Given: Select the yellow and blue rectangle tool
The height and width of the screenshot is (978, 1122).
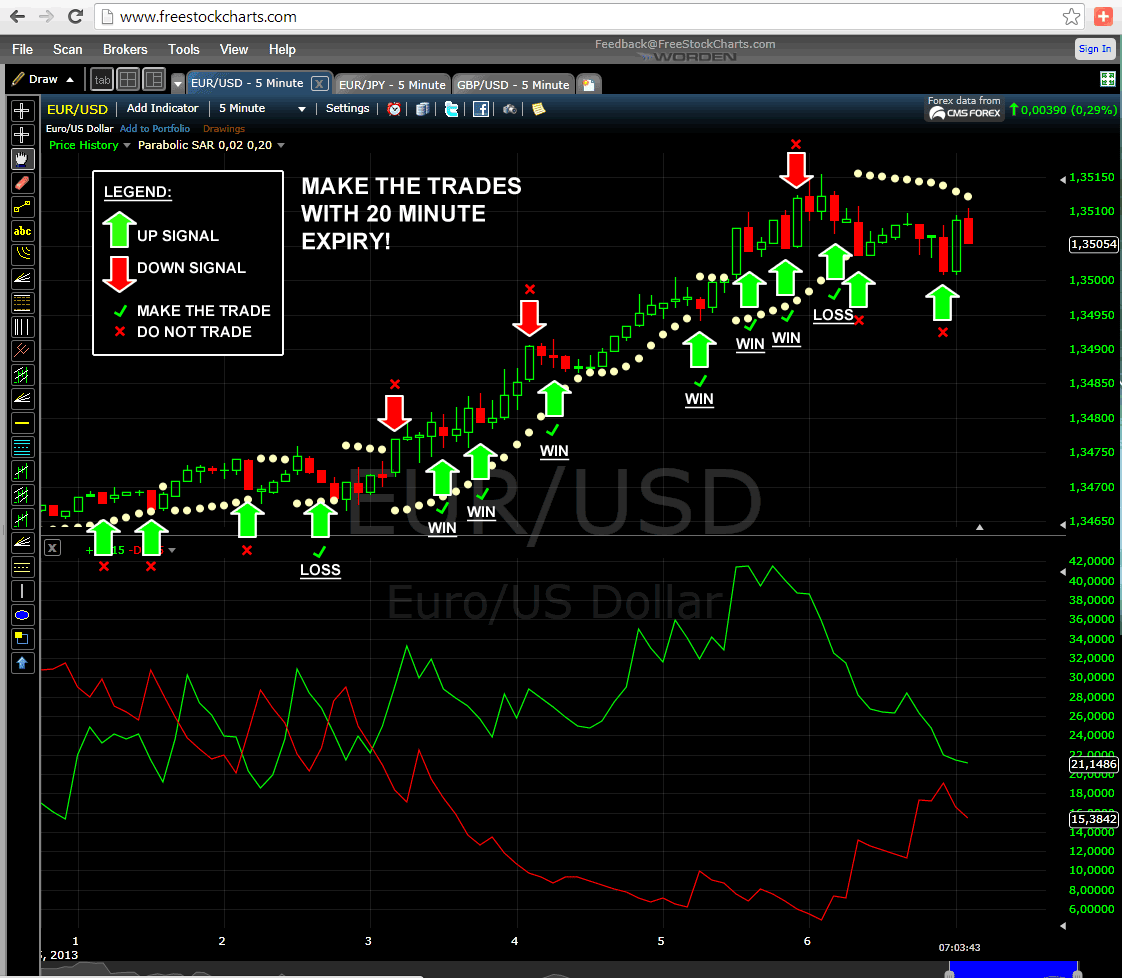Looking at the screenshot, I should tap(22, 639).
